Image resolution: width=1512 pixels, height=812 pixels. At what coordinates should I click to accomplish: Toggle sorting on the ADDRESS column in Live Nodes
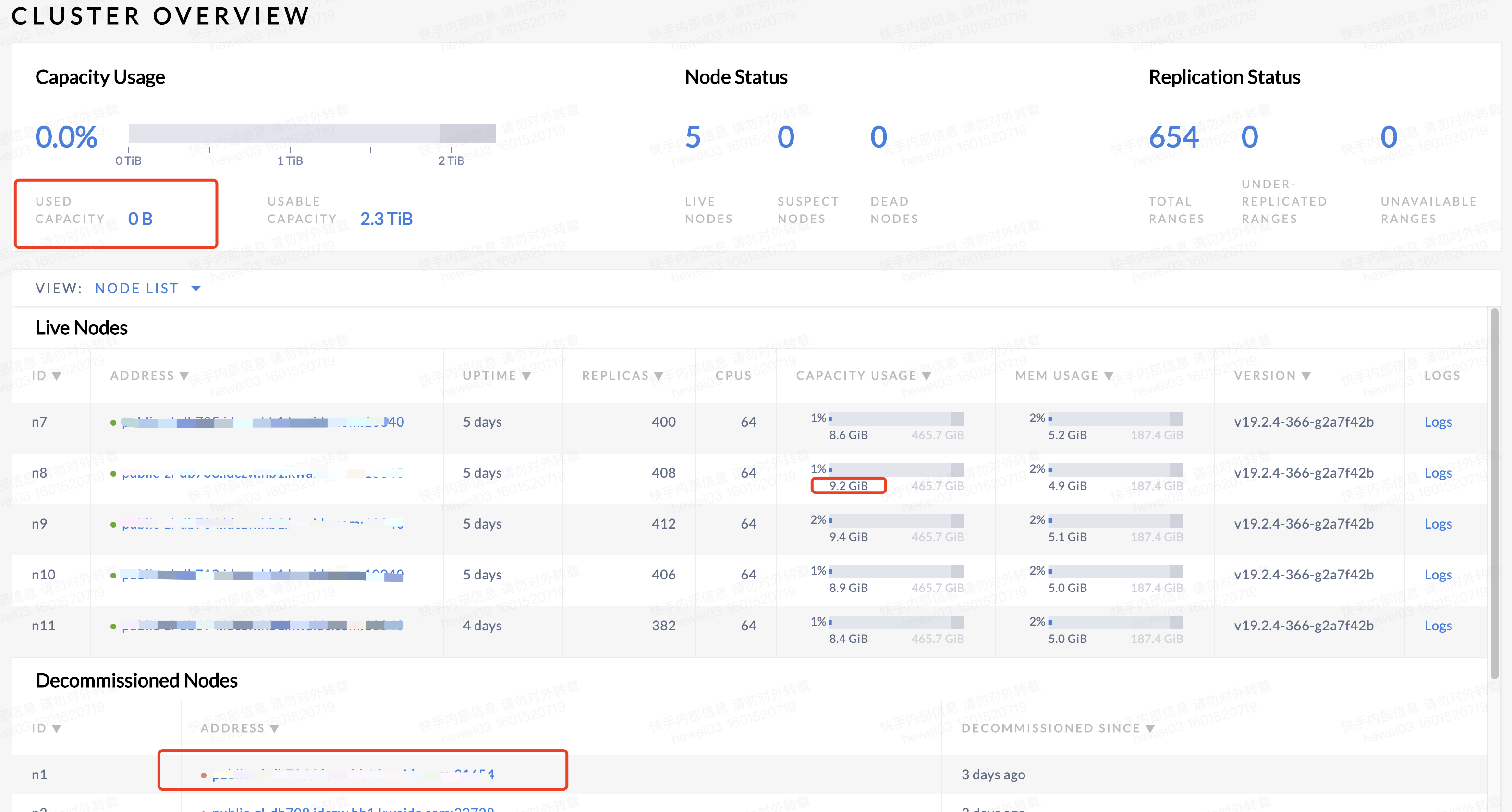point(184,375)
